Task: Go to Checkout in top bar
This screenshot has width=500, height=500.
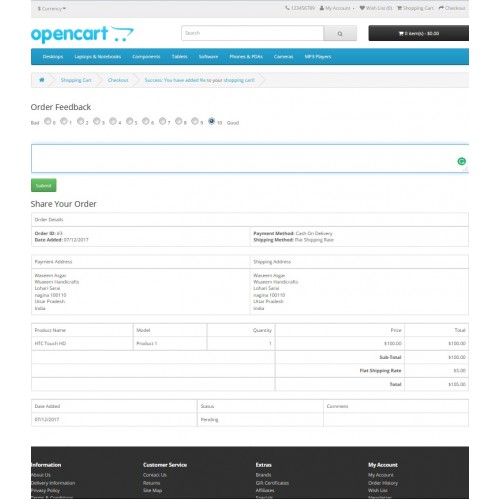Action: coord(452,8)
